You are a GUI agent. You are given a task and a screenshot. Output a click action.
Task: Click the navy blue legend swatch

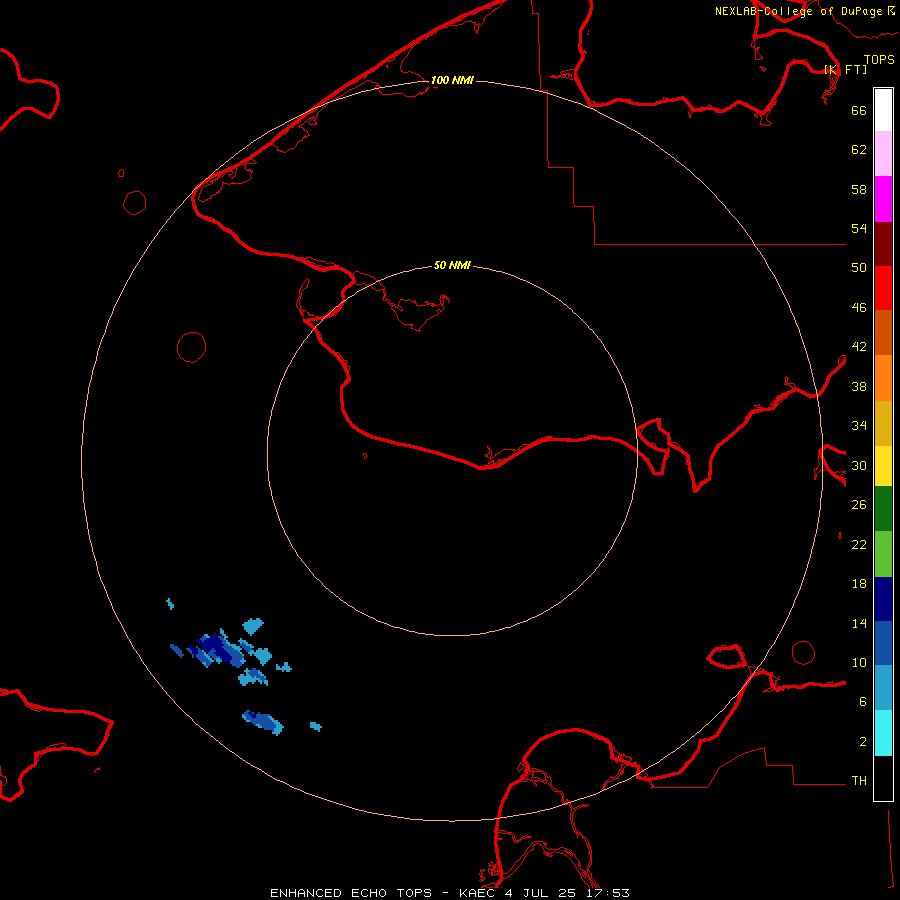[883, 599]
